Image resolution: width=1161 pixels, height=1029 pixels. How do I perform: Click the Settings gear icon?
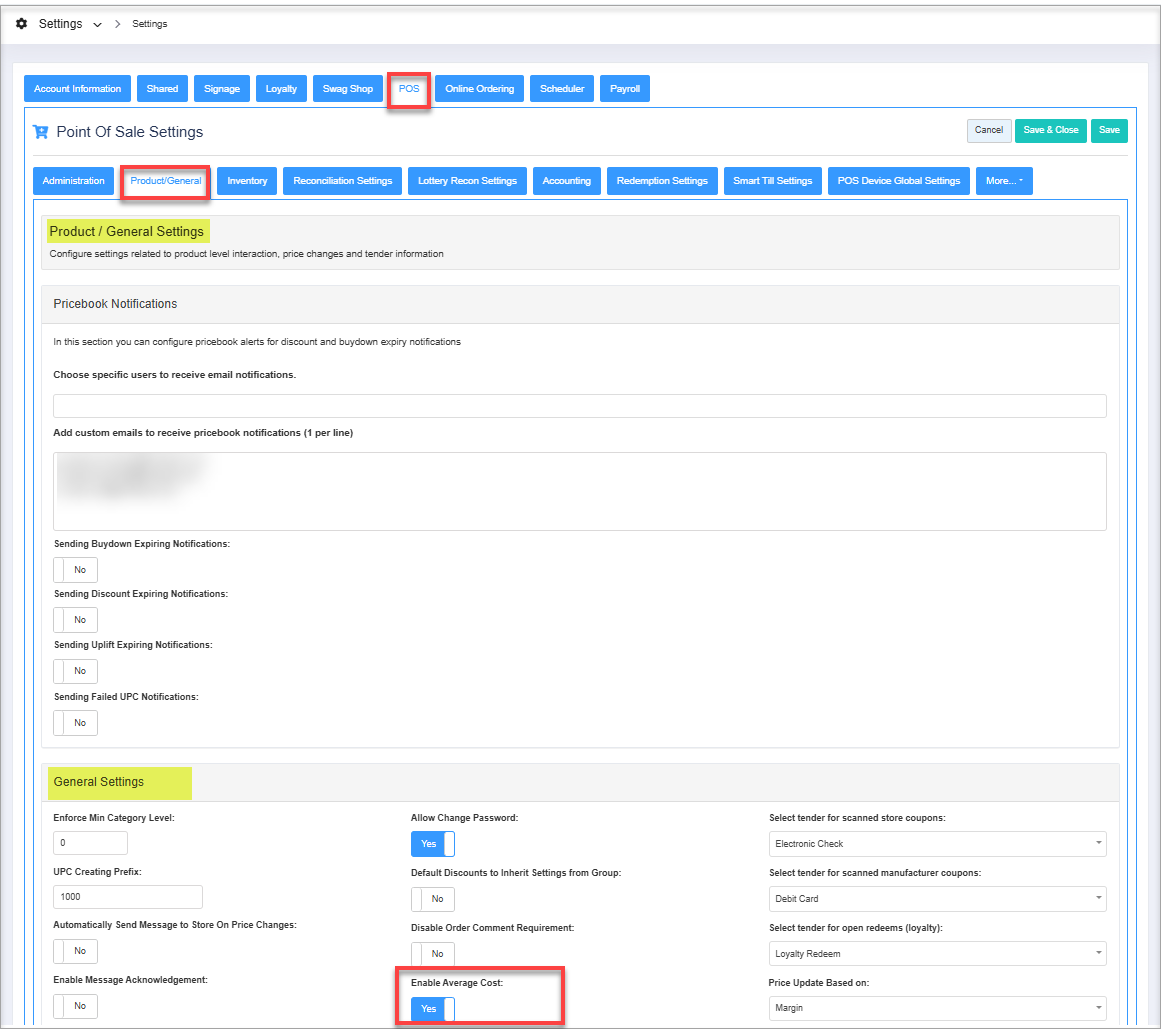[22, 24]
